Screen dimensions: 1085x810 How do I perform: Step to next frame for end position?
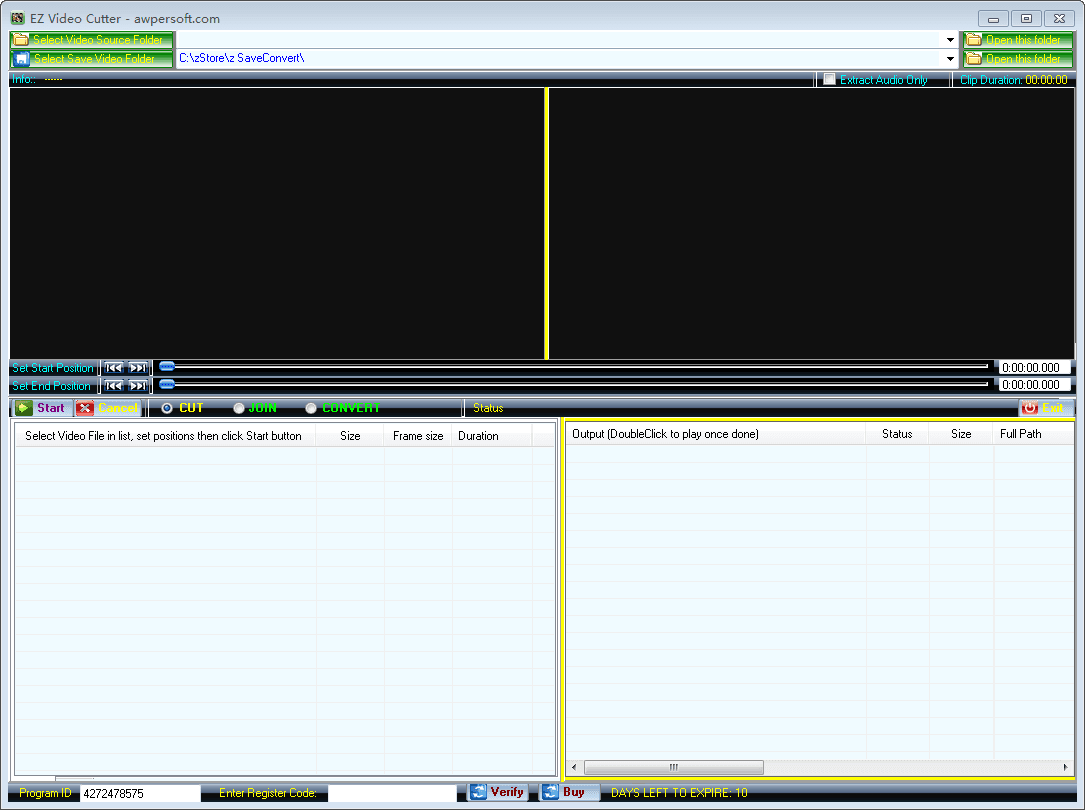coord(139,385)
